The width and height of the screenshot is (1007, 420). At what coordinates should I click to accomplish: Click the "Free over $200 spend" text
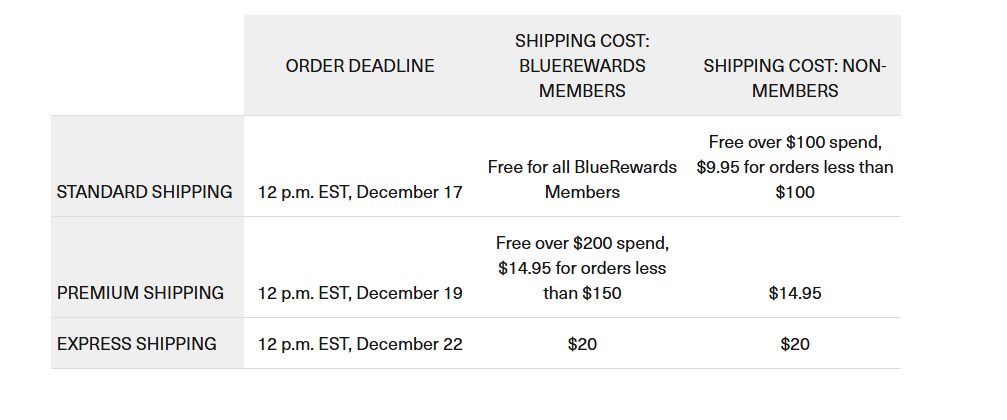(581, 243)
